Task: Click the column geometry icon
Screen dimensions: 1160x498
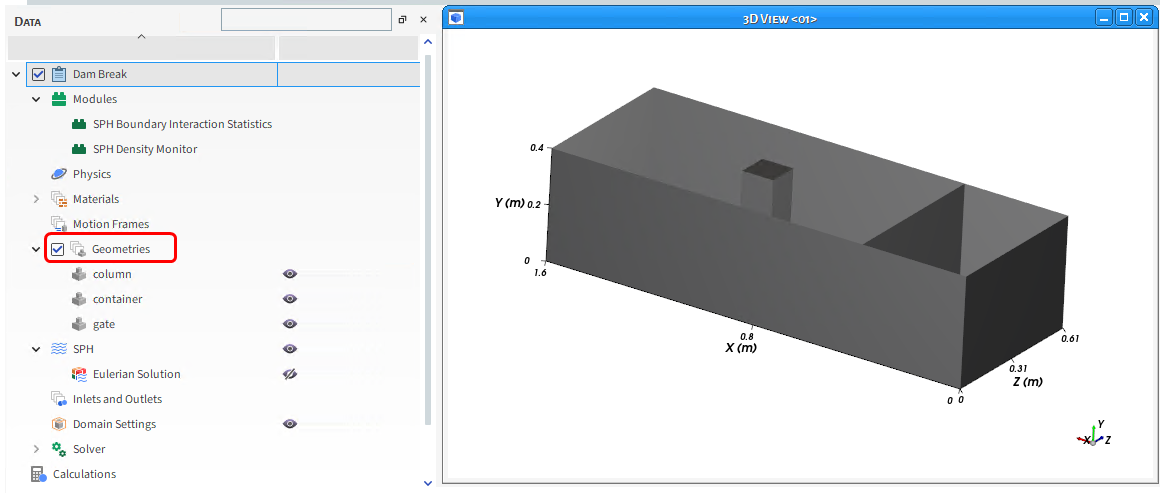Action: point(79,275)
